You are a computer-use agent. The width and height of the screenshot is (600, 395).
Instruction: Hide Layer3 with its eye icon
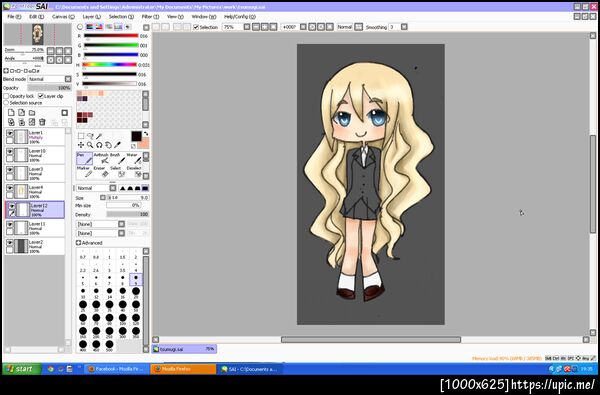tap(10, 170)
